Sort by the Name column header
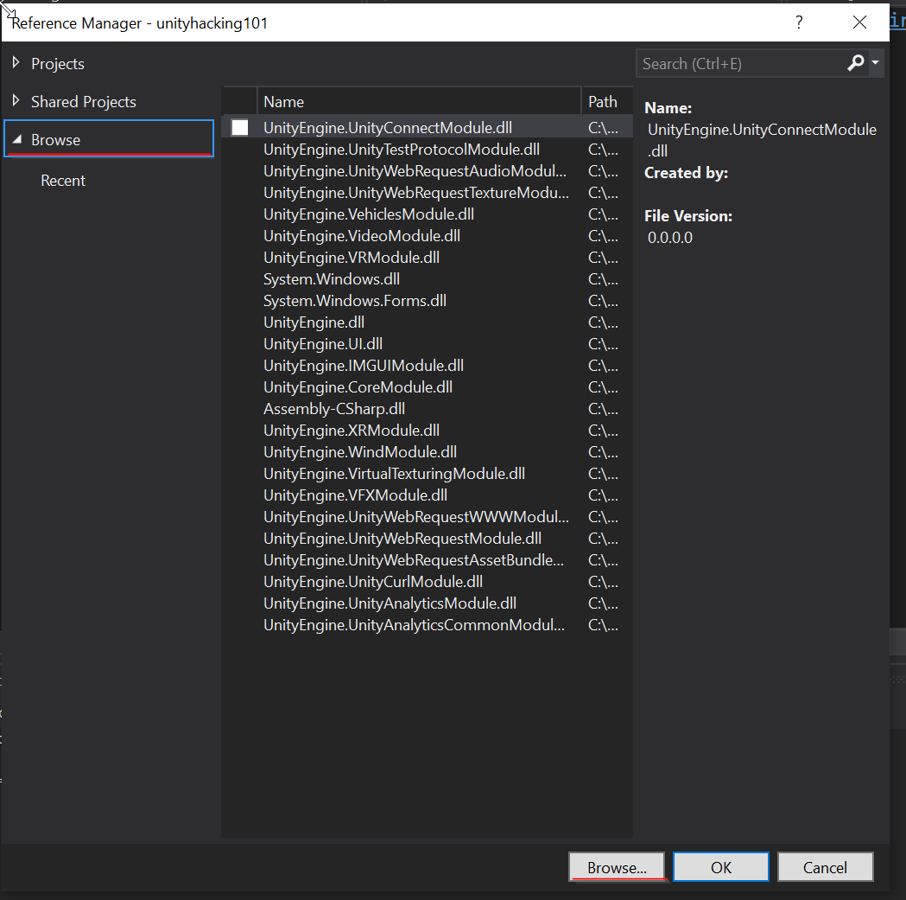 (x=419, y=102)
